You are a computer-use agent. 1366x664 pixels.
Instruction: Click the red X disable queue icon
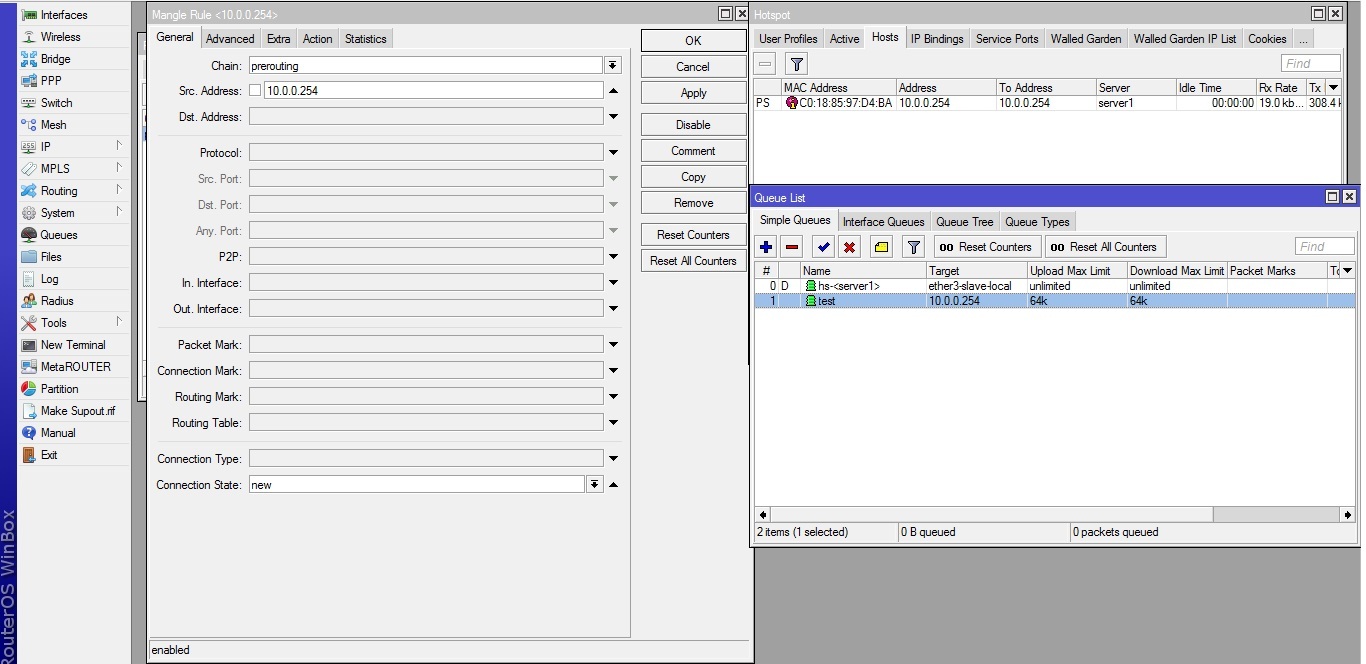tap(850, 247)
